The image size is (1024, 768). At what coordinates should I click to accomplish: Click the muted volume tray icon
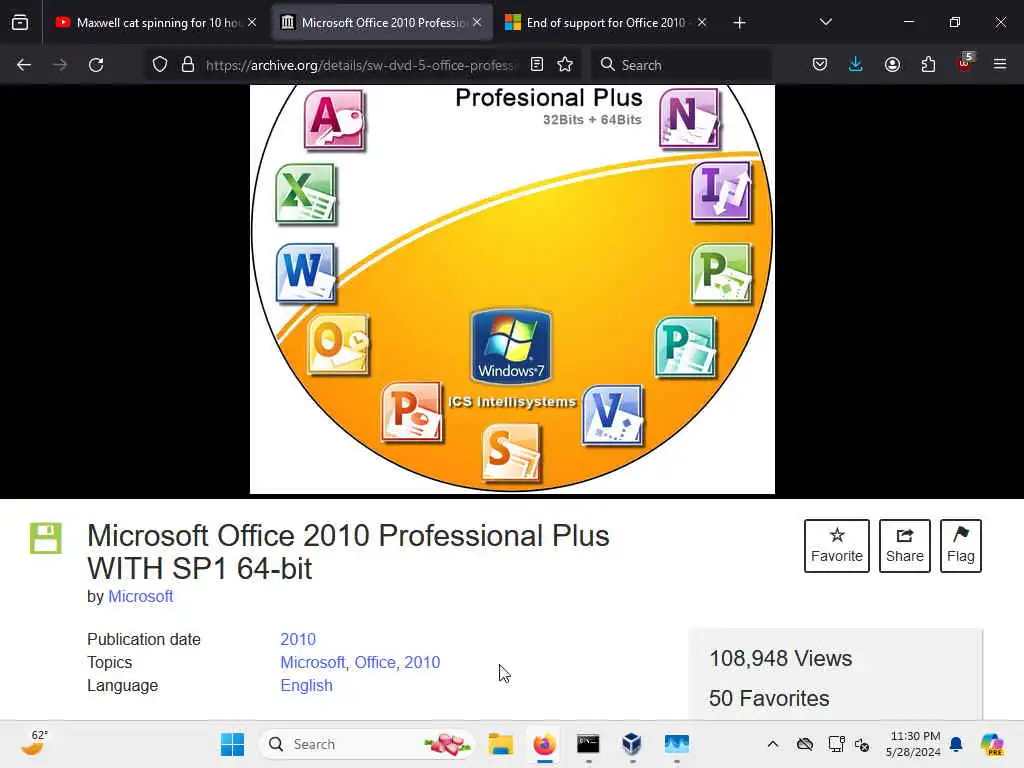click(x=862, y=744)
